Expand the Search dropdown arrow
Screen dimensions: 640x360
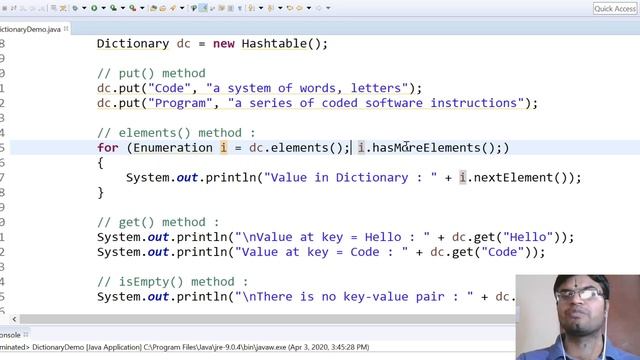pos(182,8)
